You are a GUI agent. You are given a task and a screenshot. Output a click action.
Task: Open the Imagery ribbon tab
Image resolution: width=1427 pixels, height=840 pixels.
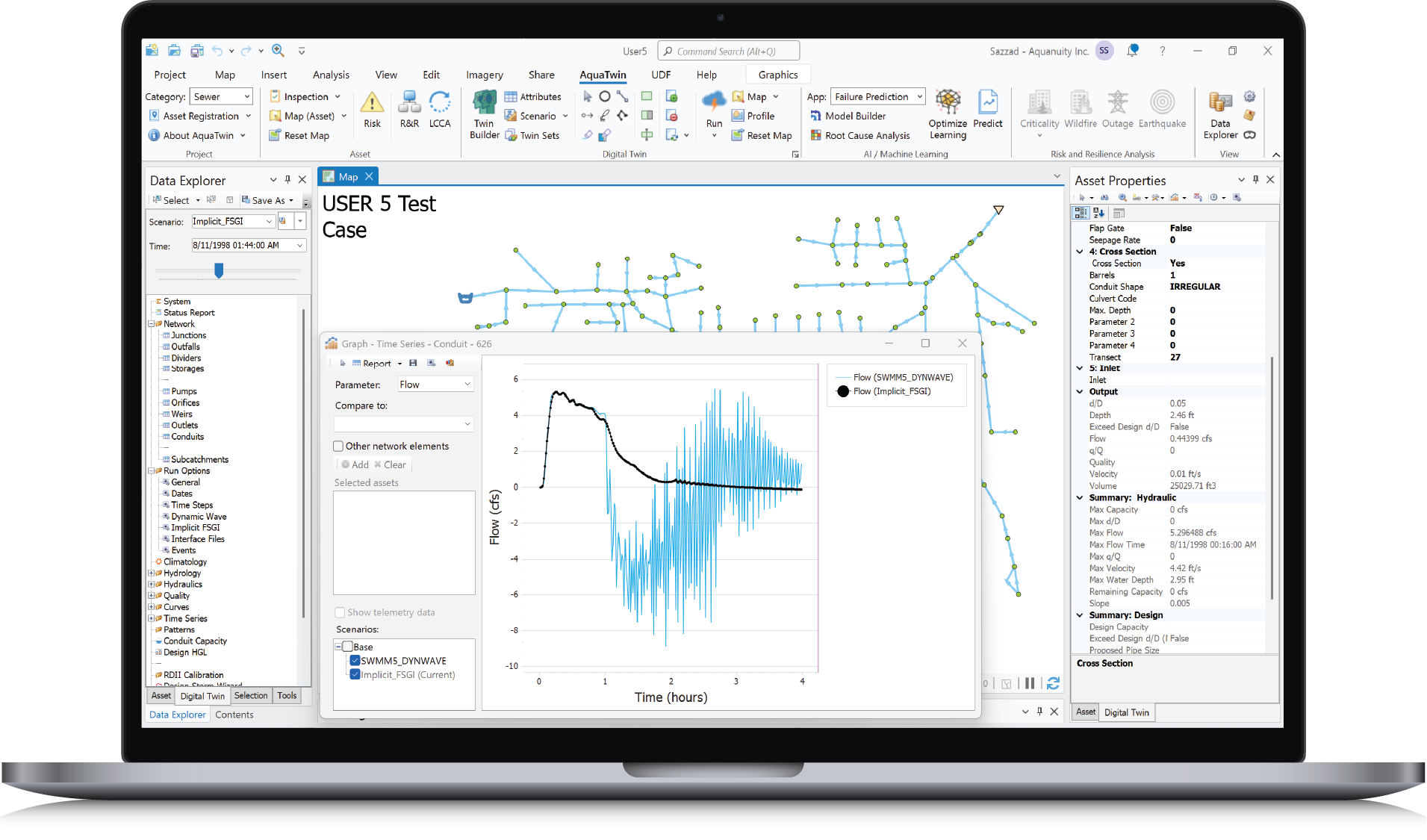[x=484, y=75]
